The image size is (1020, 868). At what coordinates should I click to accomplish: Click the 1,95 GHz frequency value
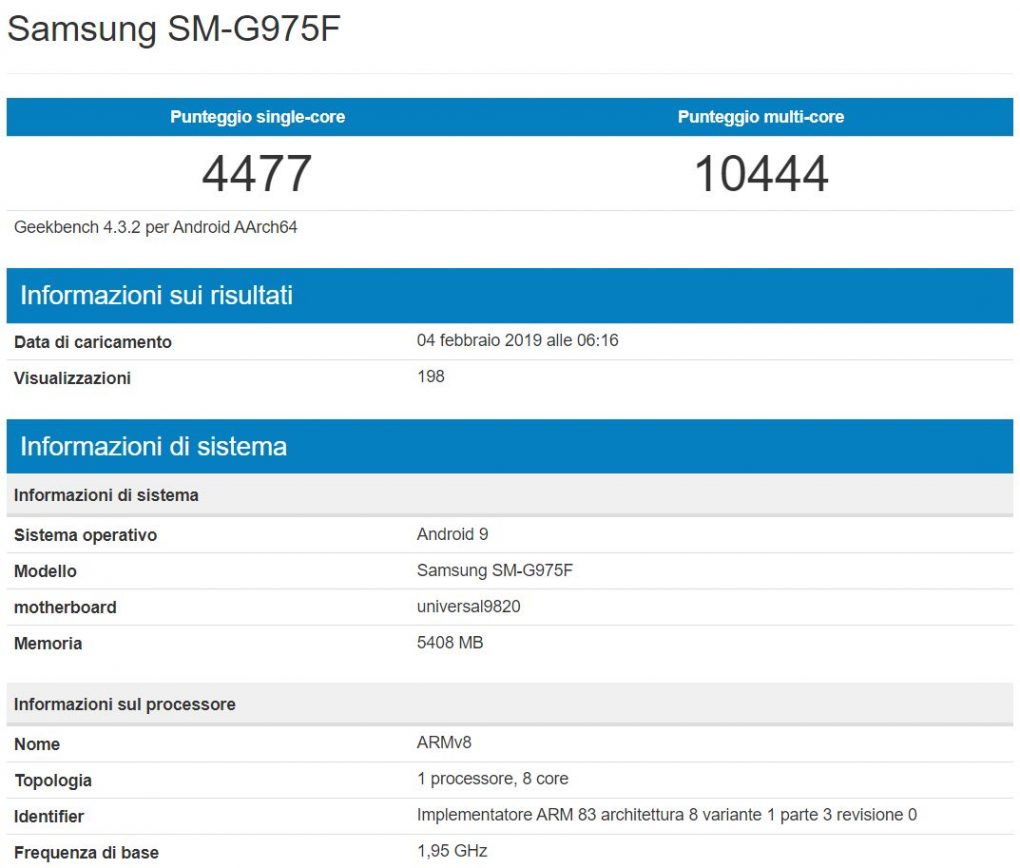(x=452, y=851)
